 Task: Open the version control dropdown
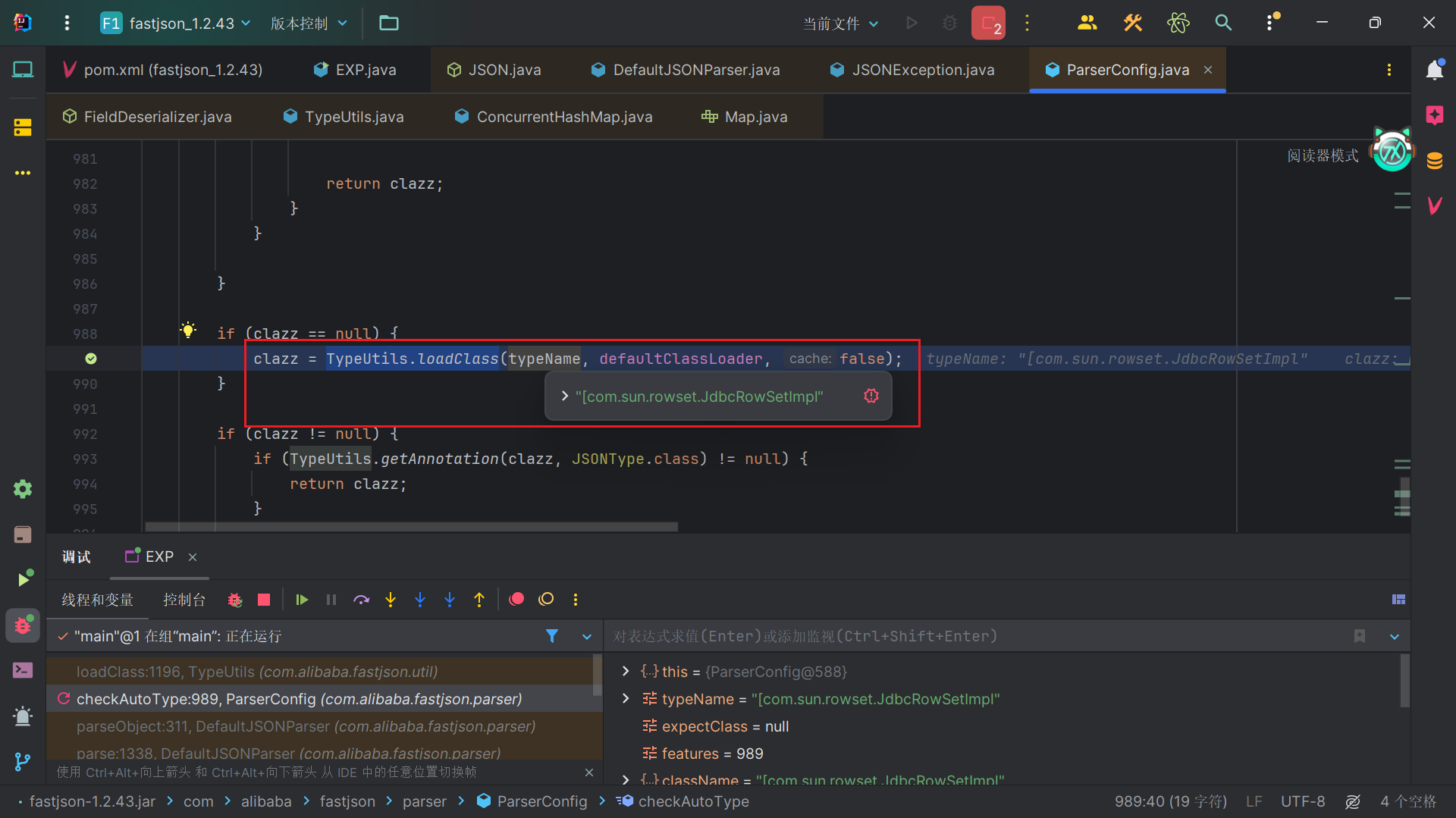[309, 24]
